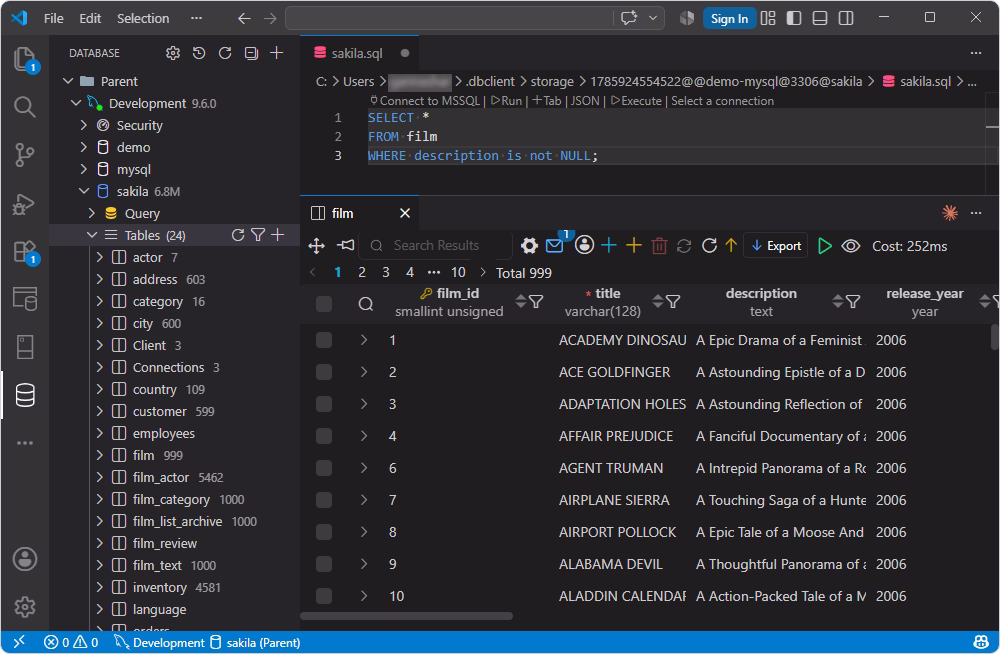Image resolution: width=1000 pixels, height=654 pixels.
Task: Click Development in status bar
Action: point(159,643)
